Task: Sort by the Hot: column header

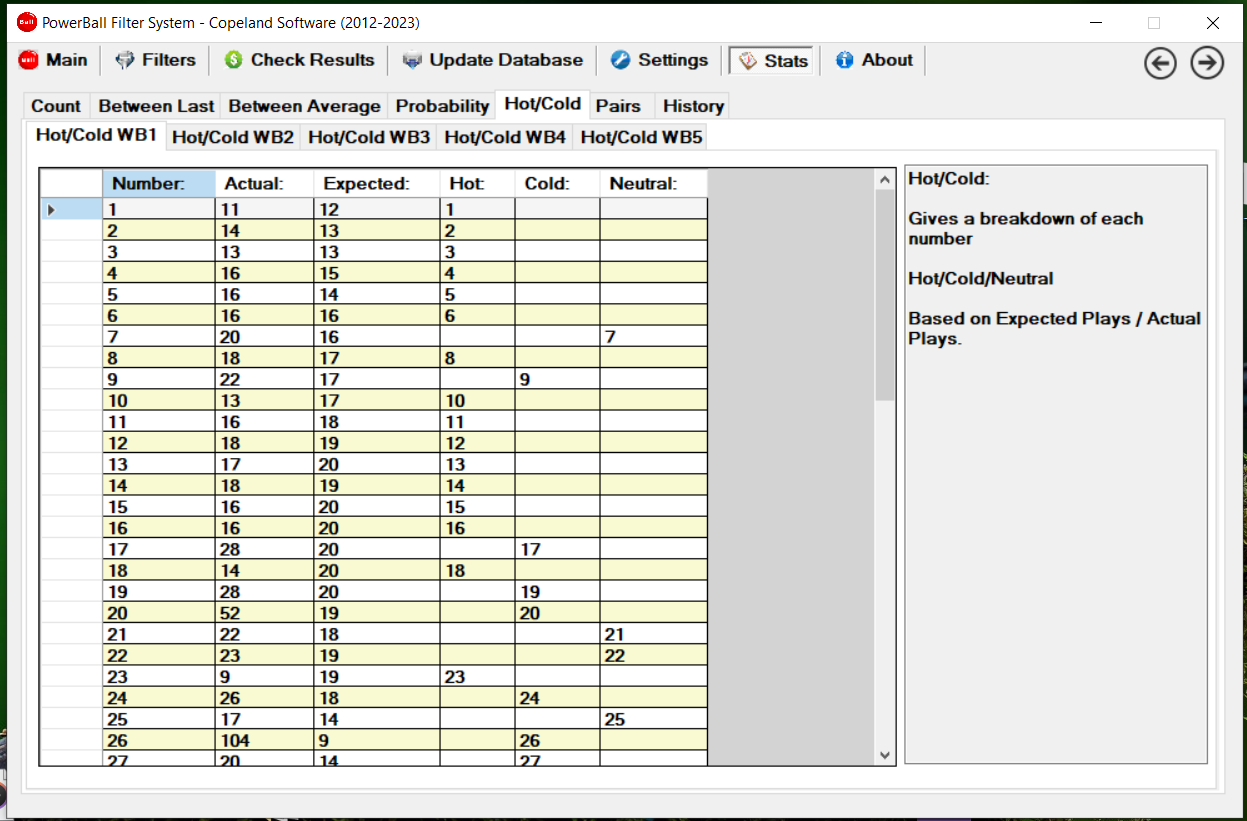Action: click(x=477, y=184)
